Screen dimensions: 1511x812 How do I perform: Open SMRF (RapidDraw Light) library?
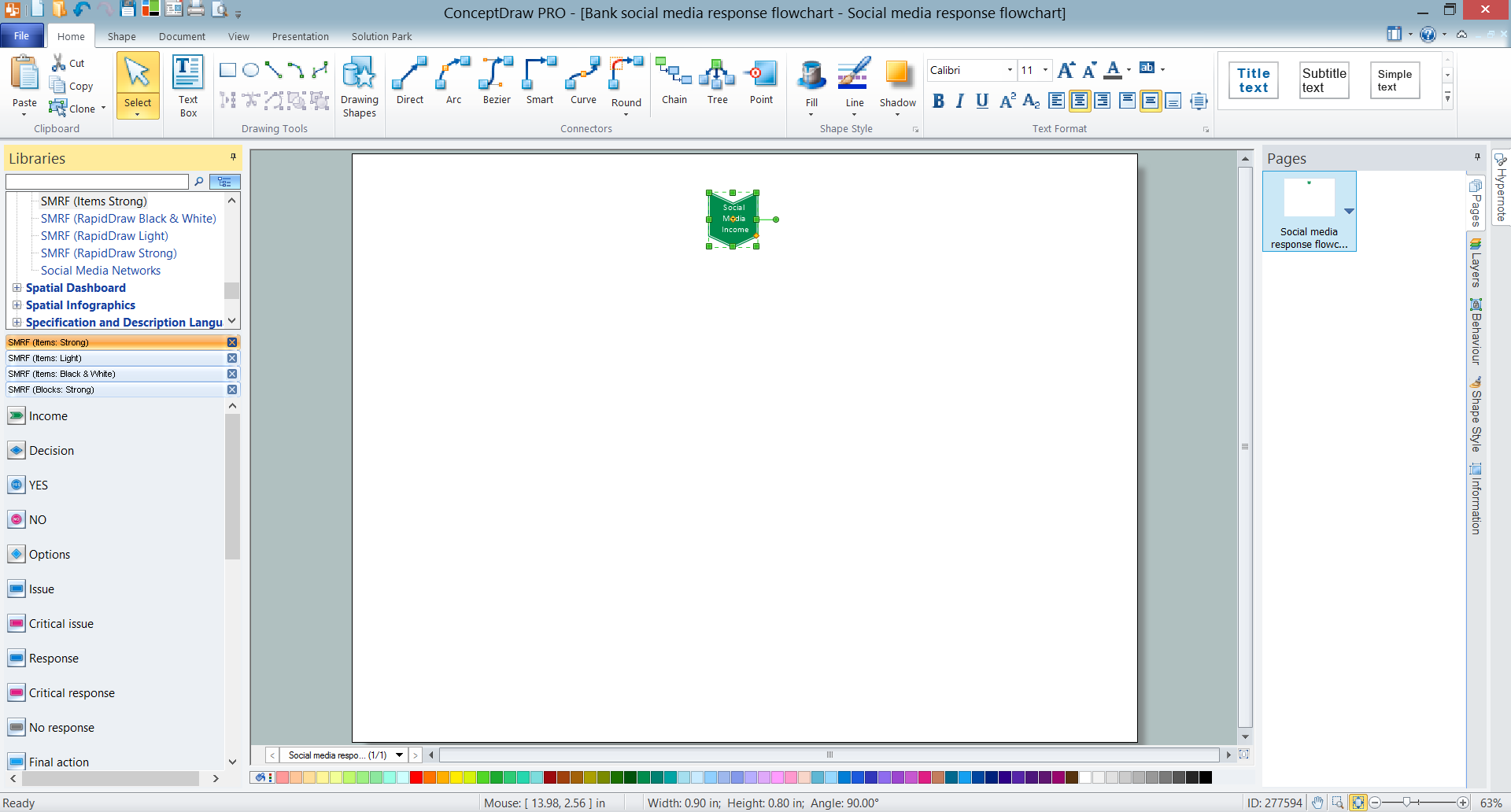click(x=105, y=236)
